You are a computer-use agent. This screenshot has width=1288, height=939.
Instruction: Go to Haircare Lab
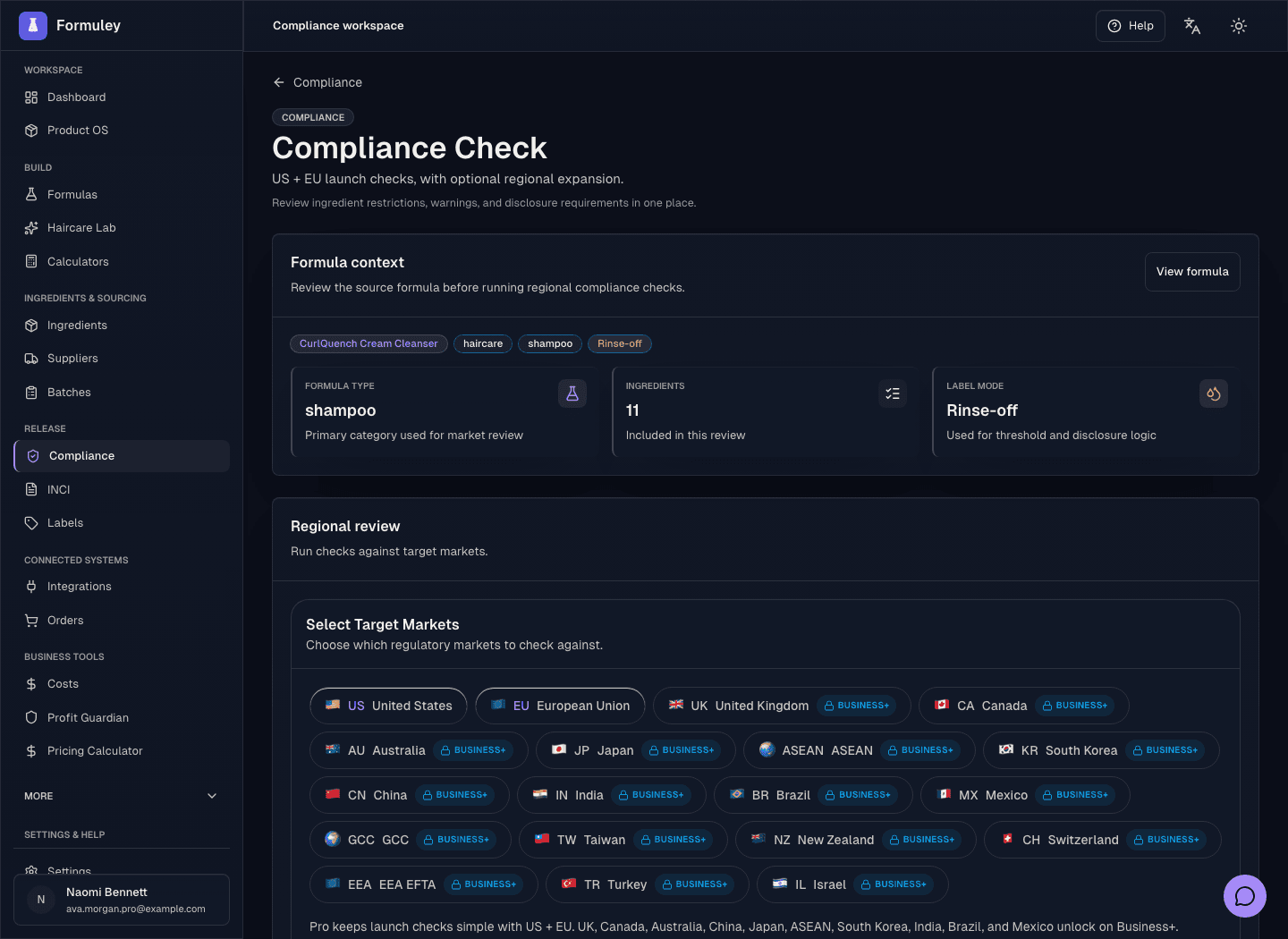coord(122,228)
